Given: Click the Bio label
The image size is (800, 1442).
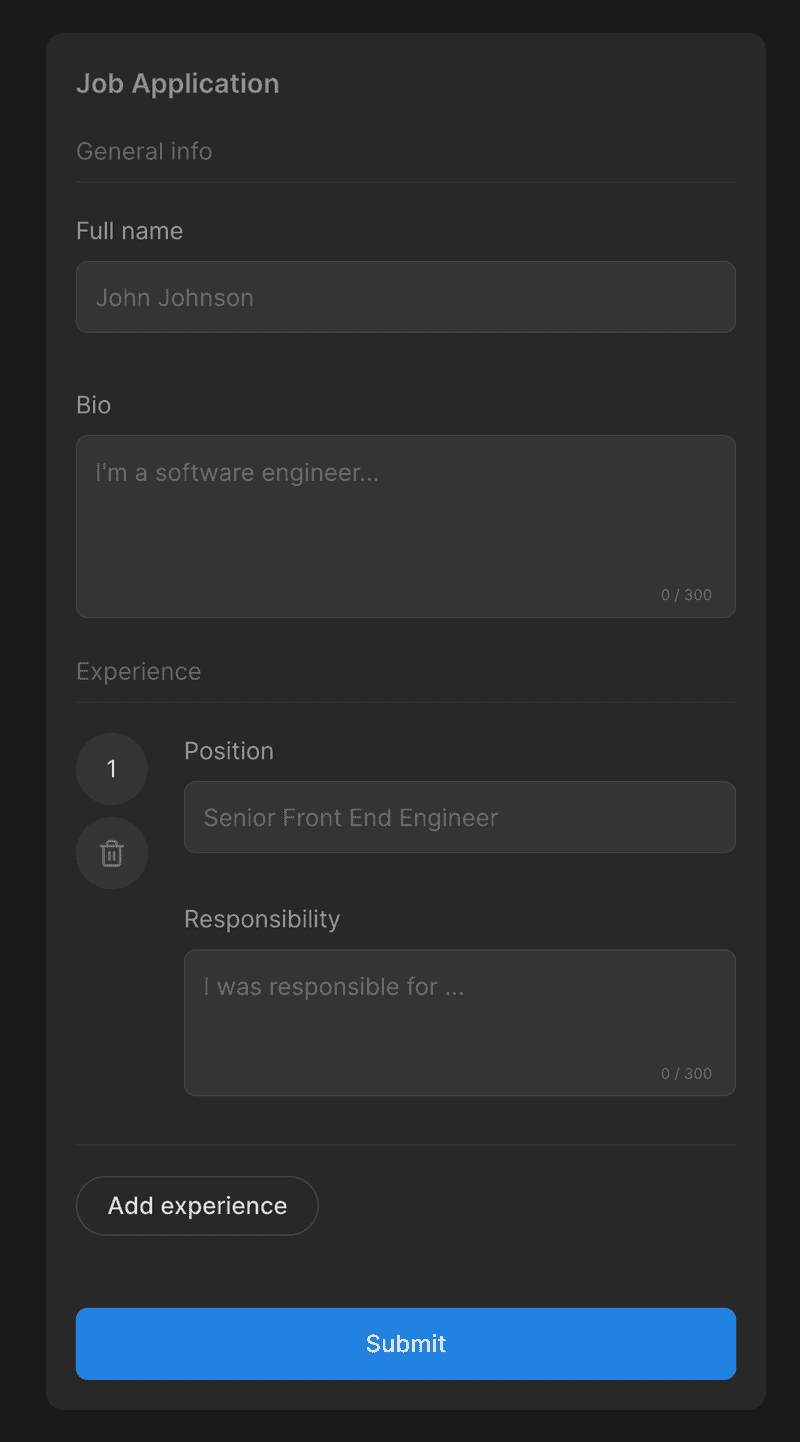Looking at the screenshot, I should coord(93,405).
